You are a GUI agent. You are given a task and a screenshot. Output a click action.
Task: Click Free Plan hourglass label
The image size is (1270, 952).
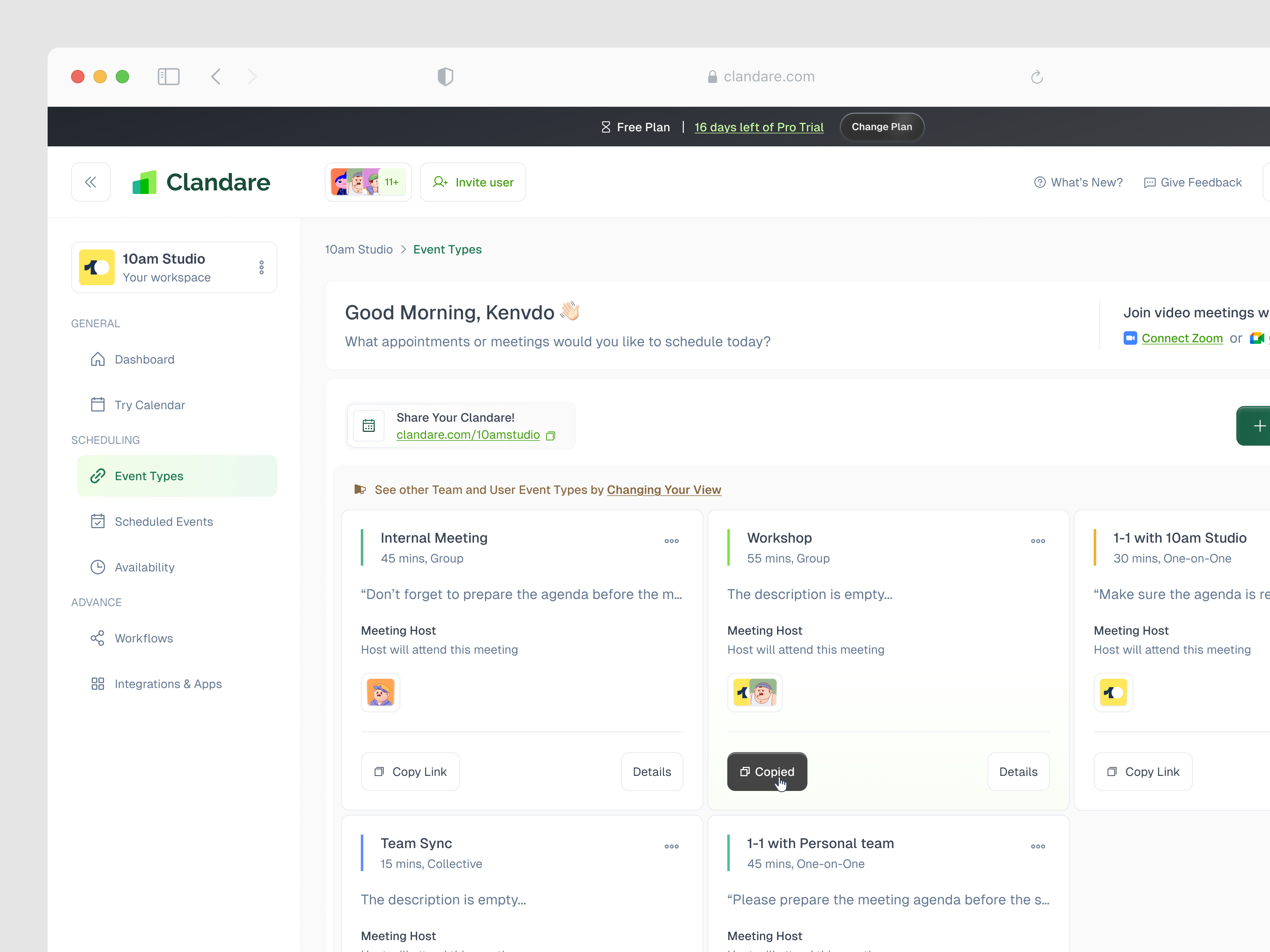[635, 127]
